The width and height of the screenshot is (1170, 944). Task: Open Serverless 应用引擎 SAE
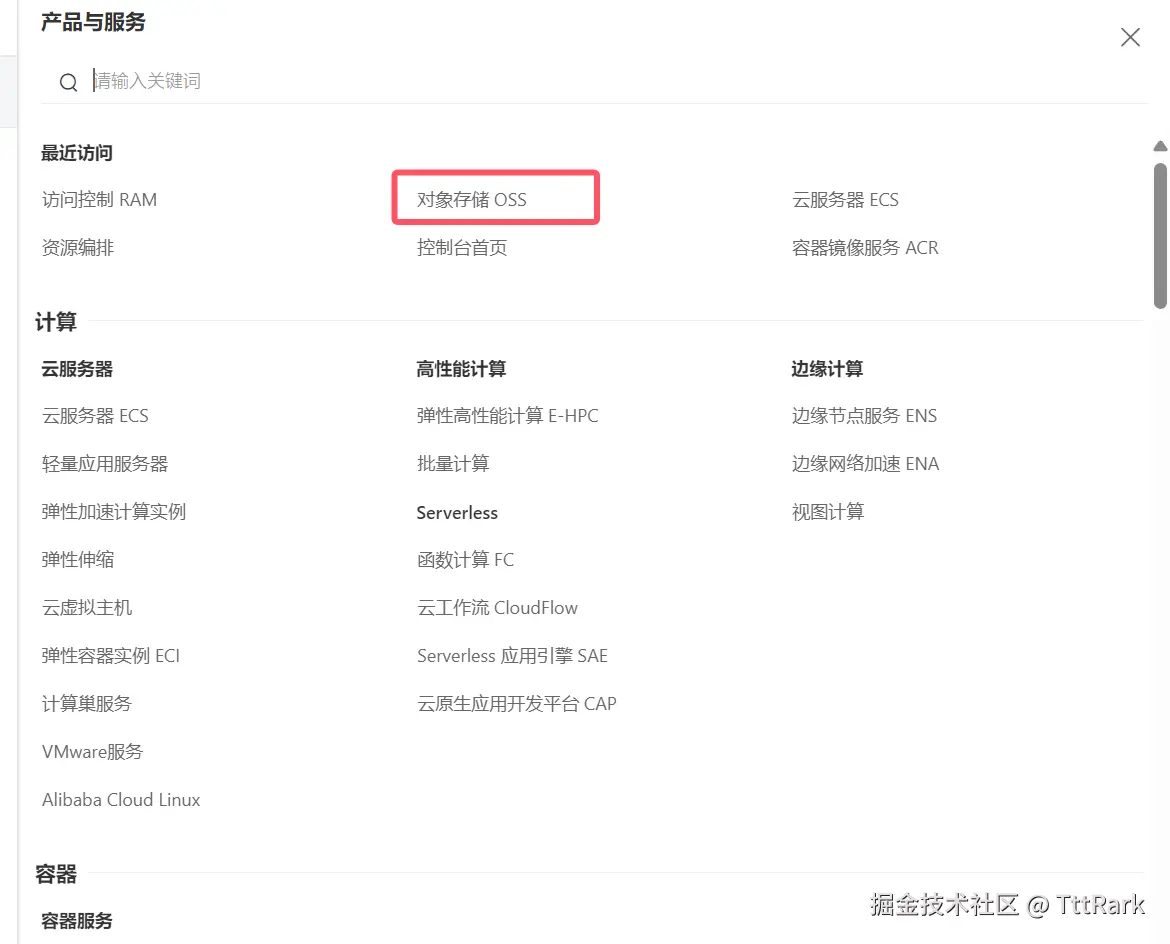coord(512,656)
